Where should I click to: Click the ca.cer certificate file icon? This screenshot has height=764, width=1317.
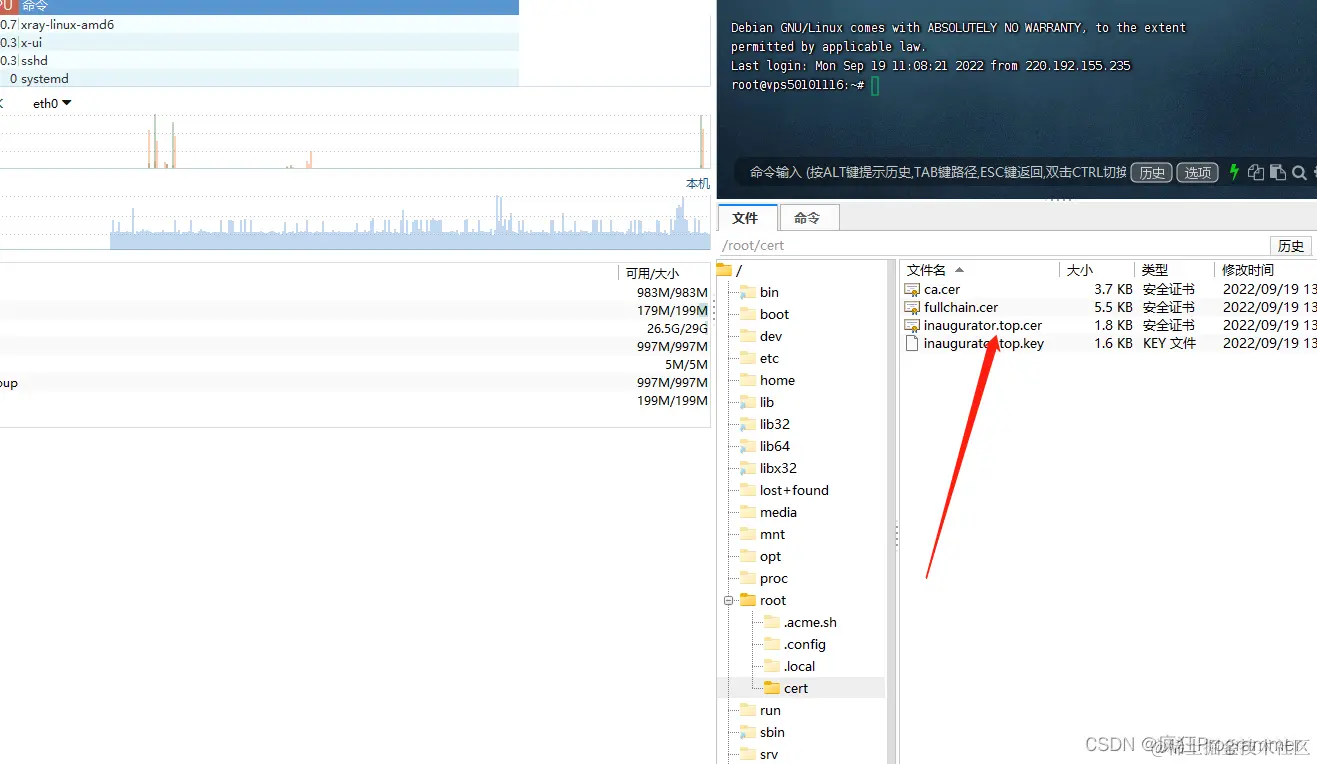pos(912,289)
